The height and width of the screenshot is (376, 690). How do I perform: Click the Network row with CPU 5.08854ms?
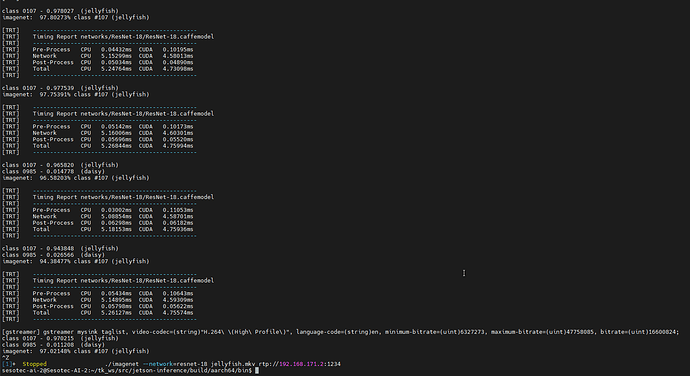[x=98, y=217]
